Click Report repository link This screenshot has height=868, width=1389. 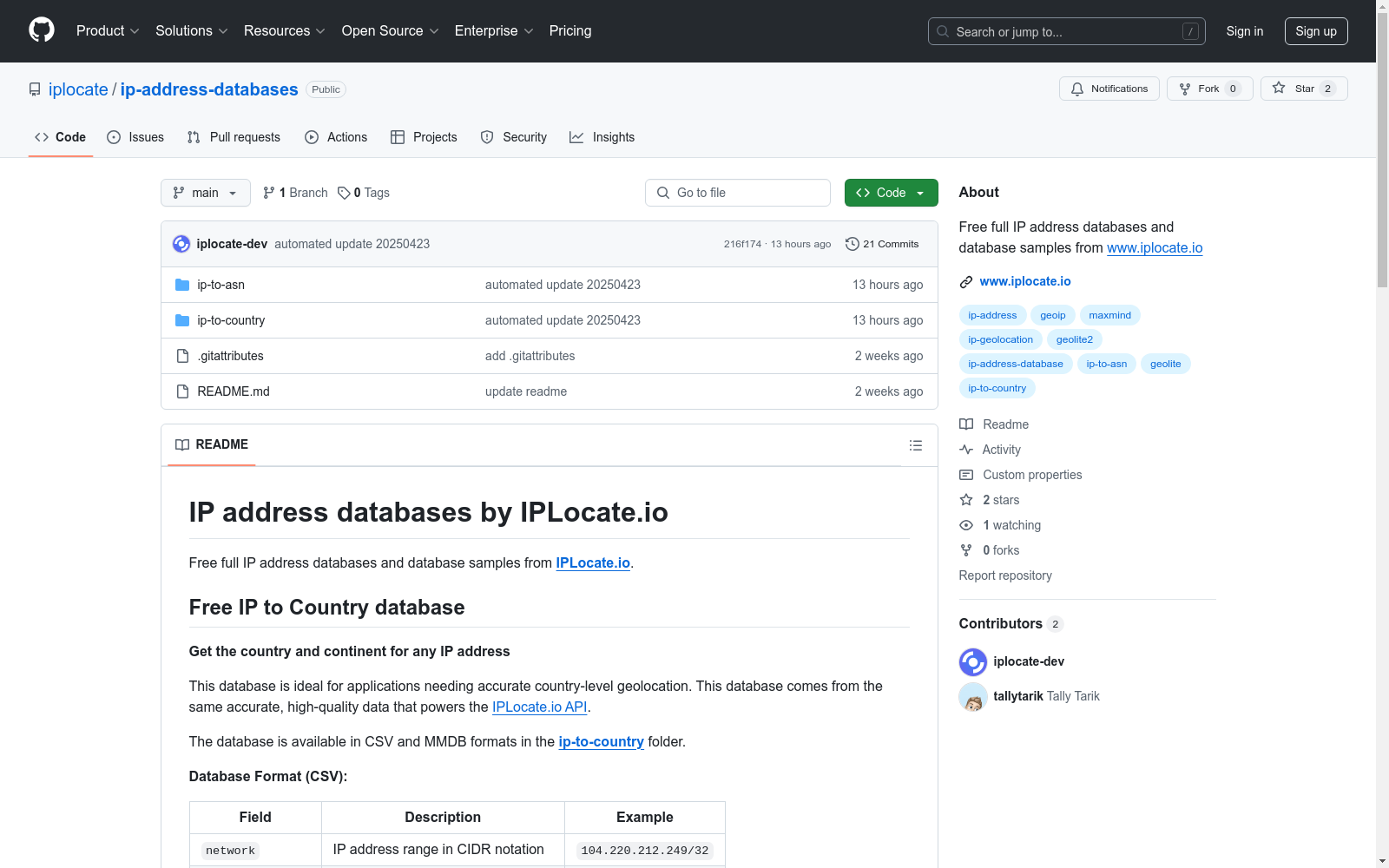click(1005, 575)
